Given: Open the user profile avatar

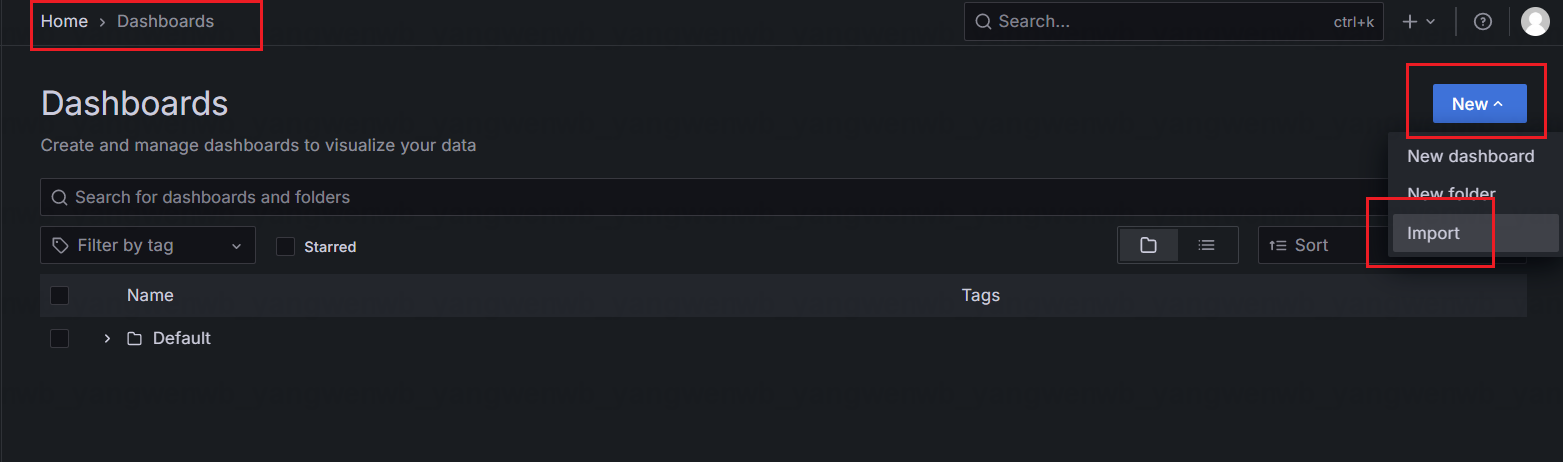Looking at the screenshot, I should coord(1534,21).
